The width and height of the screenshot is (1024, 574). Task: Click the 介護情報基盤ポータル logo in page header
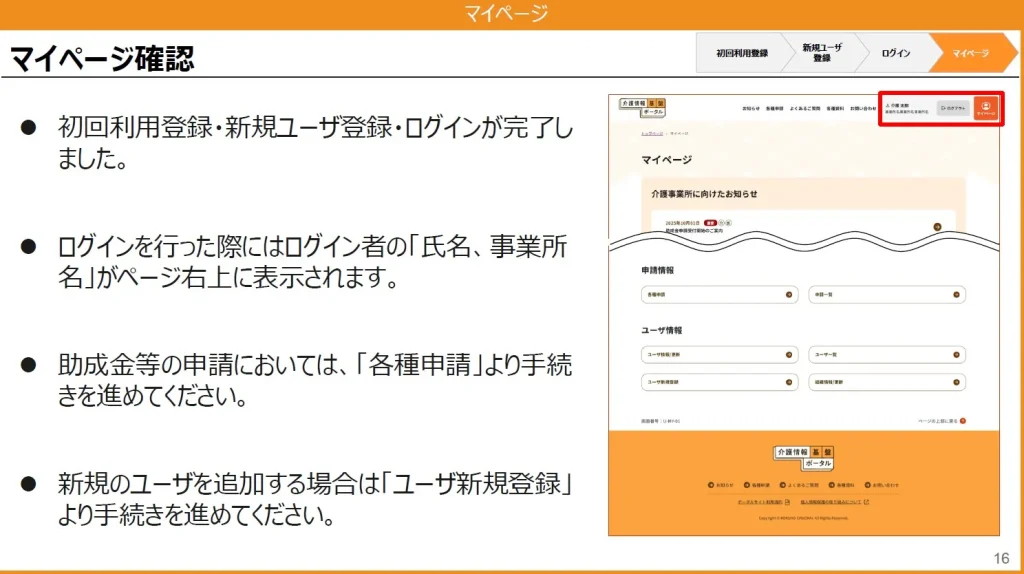[x=641, y=107]
